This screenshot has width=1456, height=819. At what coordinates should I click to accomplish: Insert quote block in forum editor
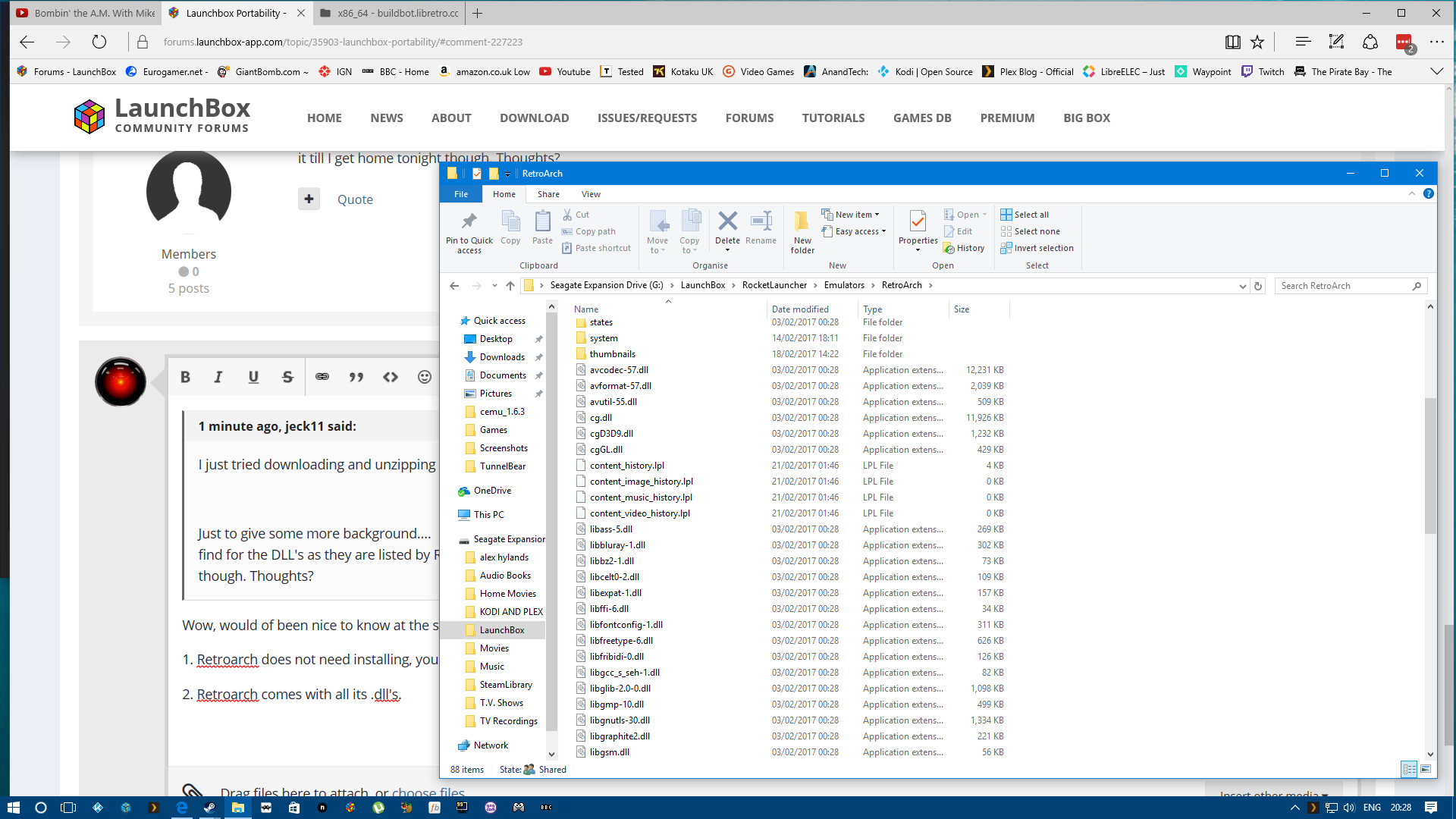356,377
